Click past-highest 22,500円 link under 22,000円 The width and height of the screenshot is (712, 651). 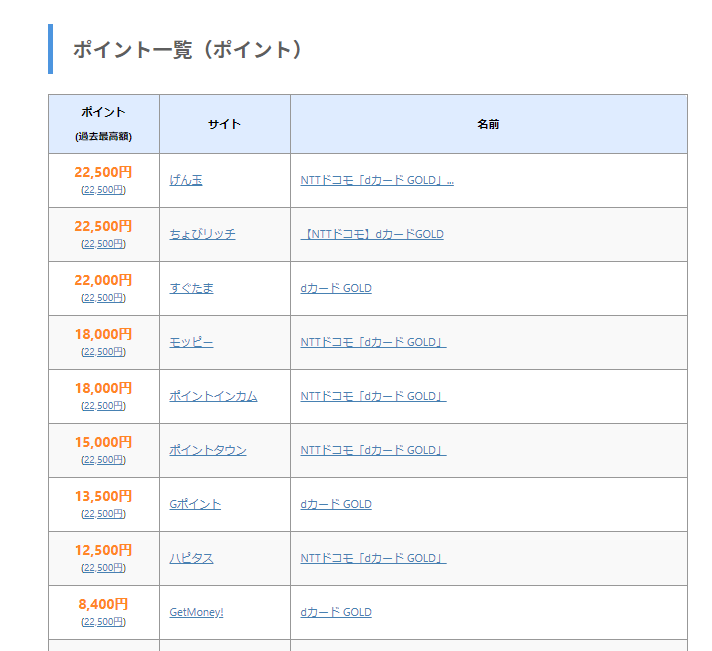click(104, 298)
